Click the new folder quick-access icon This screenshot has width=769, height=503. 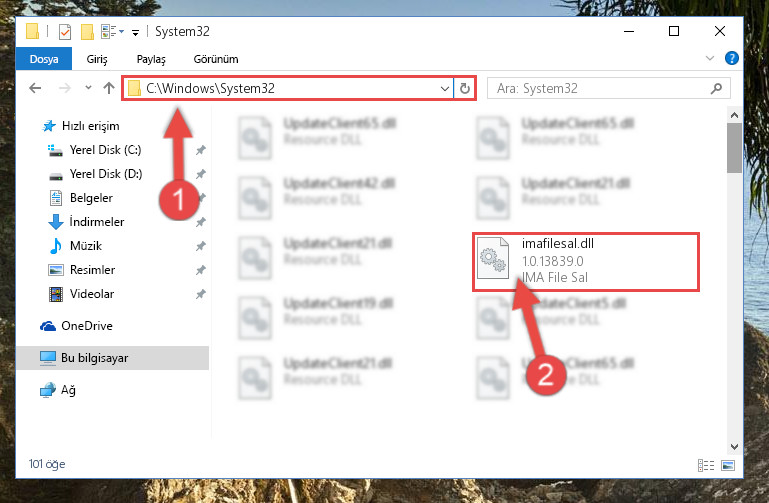[x=87, y=32]
